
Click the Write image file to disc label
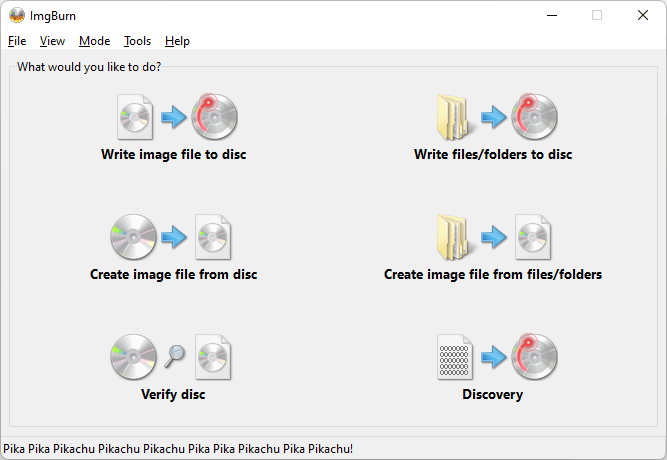[173, 155]
